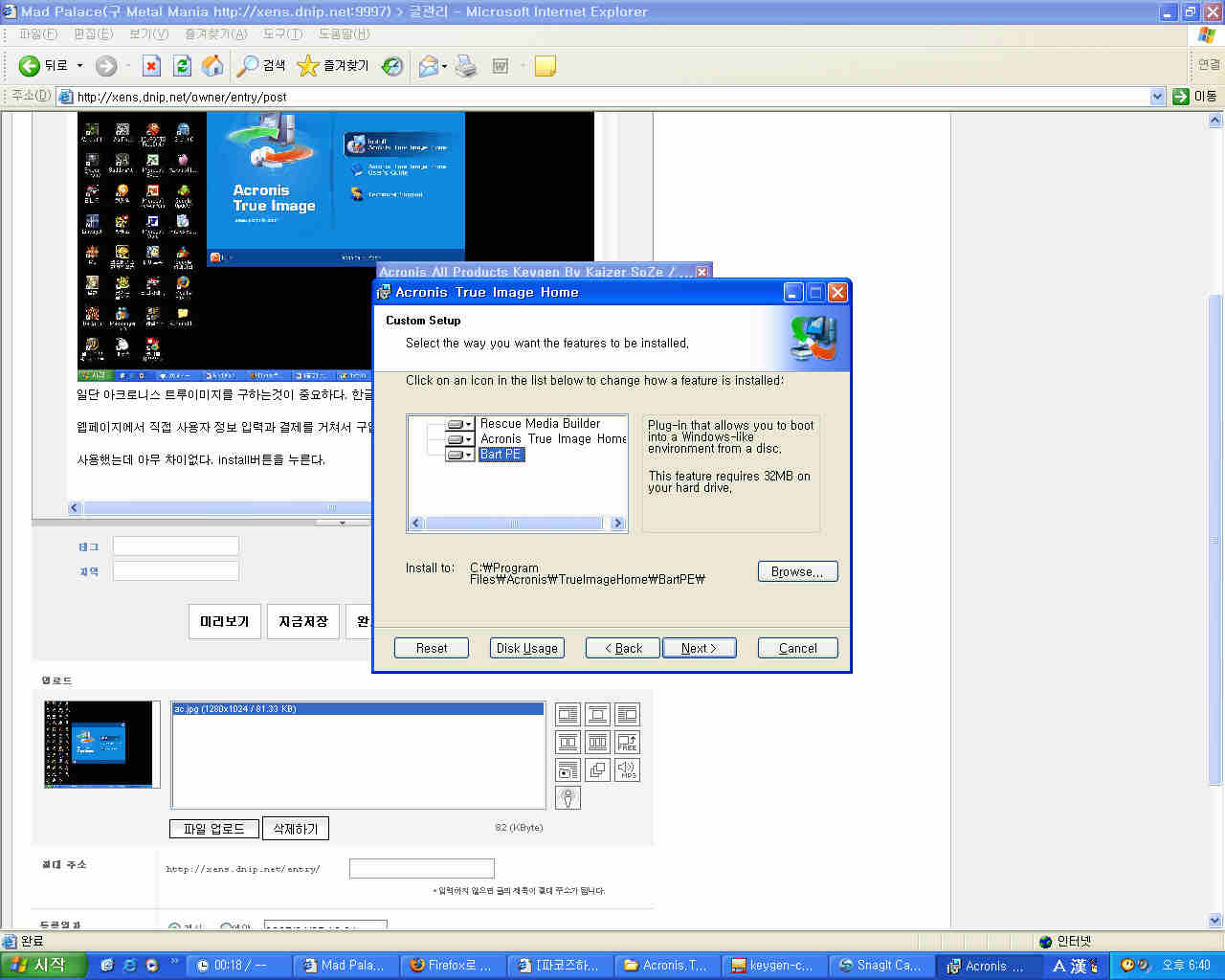
Task: Click the centered image layout icon in upload panel
Action: tap(598, 715)
